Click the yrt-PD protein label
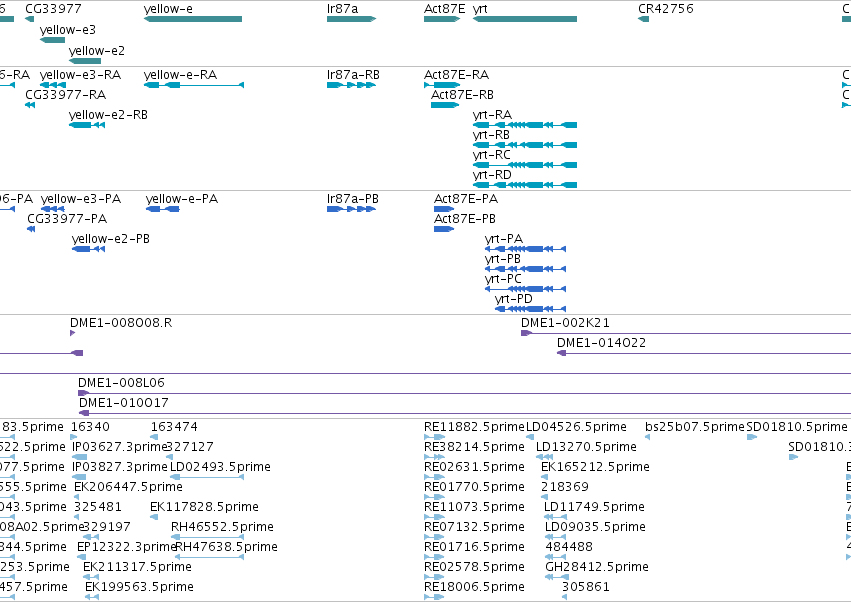Image resolution: width=851 pixels, height=602 pixels. coord(513,299)
